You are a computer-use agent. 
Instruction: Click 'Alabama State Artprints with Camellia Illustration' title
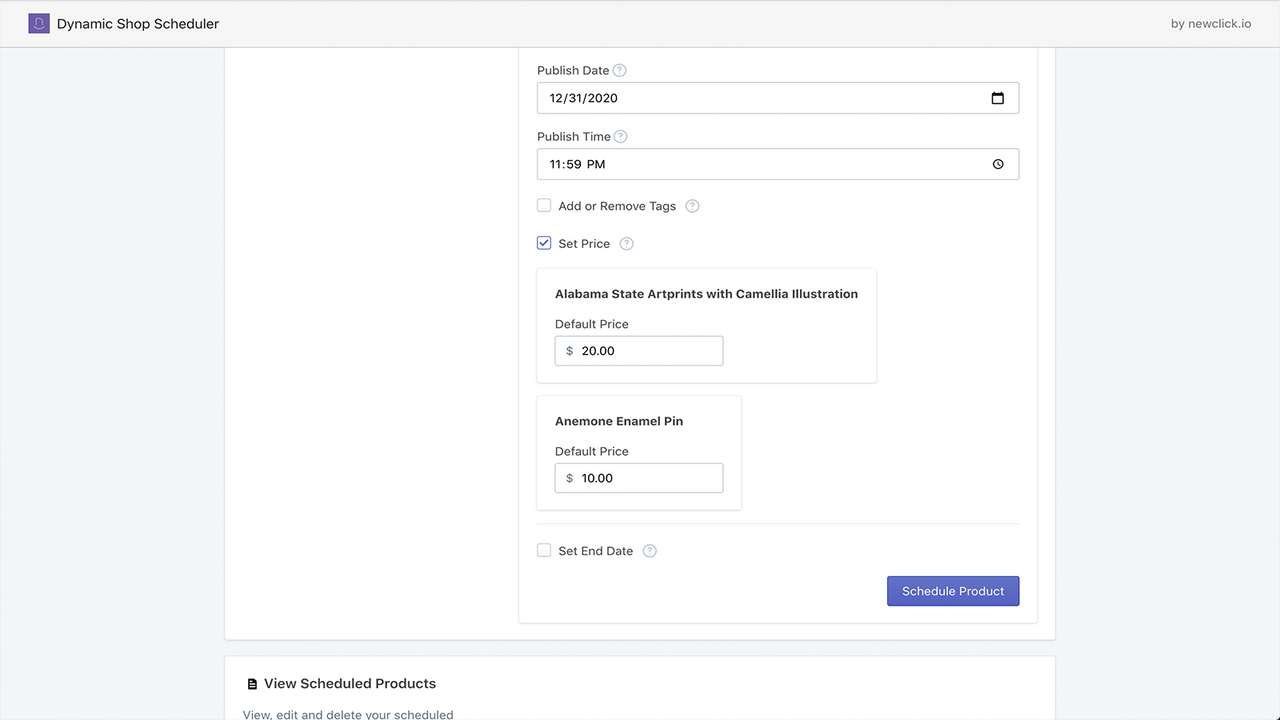click(706, 294)
